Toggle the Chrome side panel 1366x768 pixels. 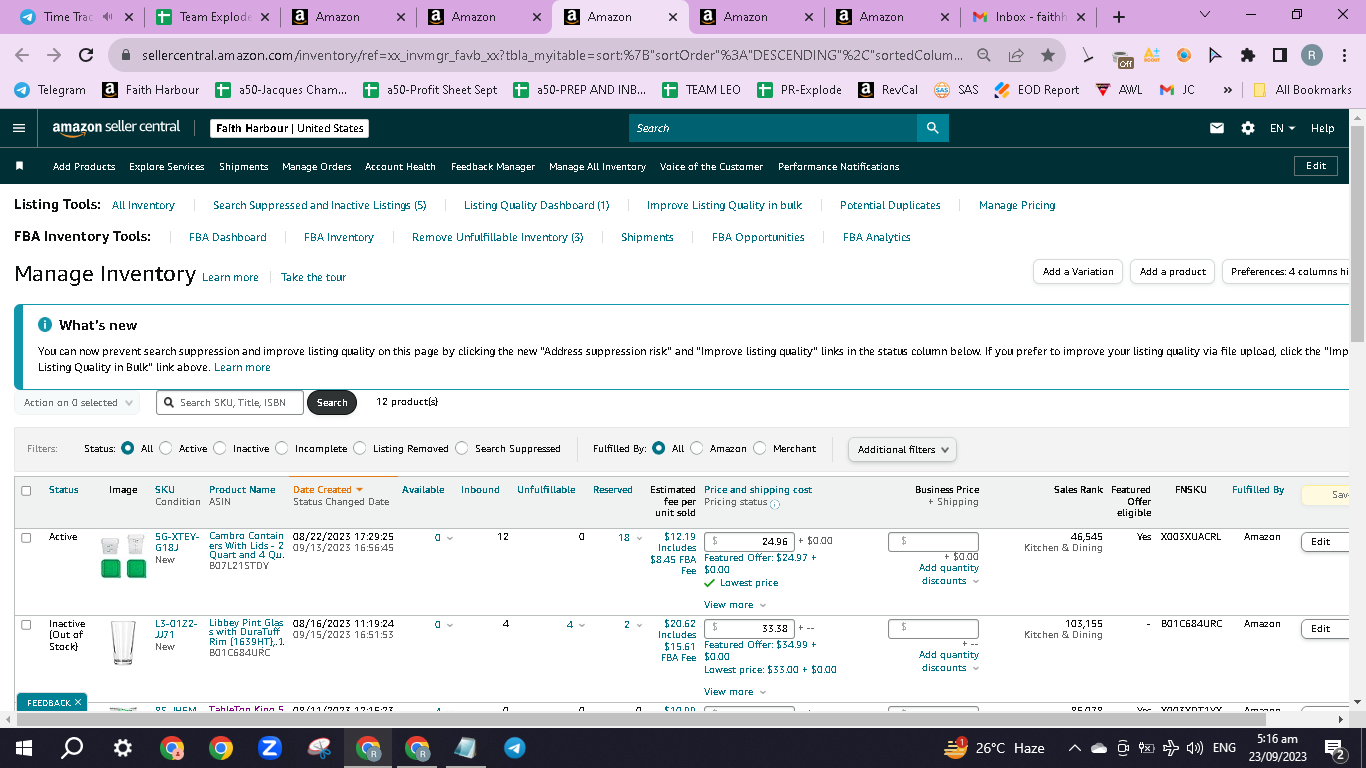pyautogui.click(x=1280, y=55)
